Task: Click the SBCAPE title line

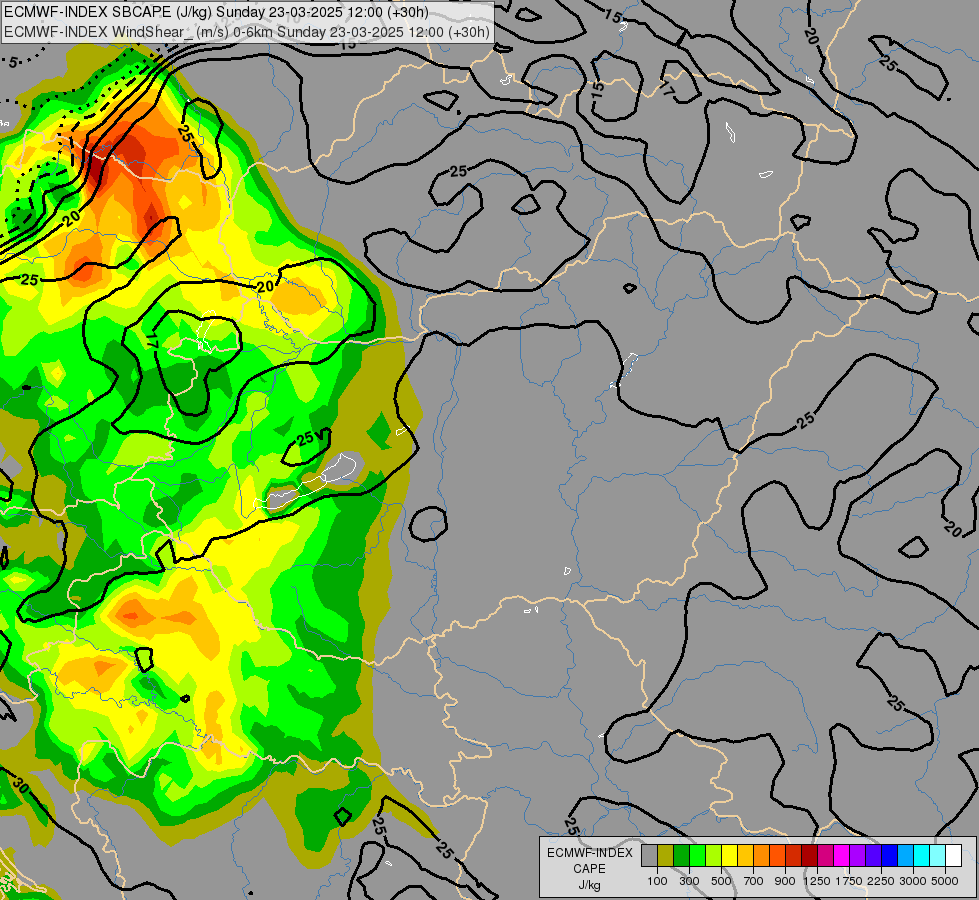Action: tap(217, 12)
